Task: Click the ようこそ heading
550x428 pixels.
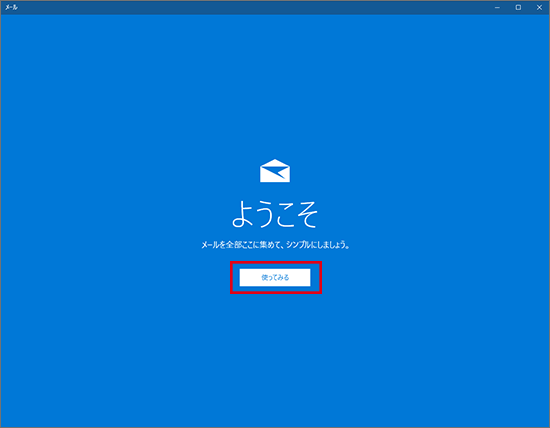Action: (275, 214)
